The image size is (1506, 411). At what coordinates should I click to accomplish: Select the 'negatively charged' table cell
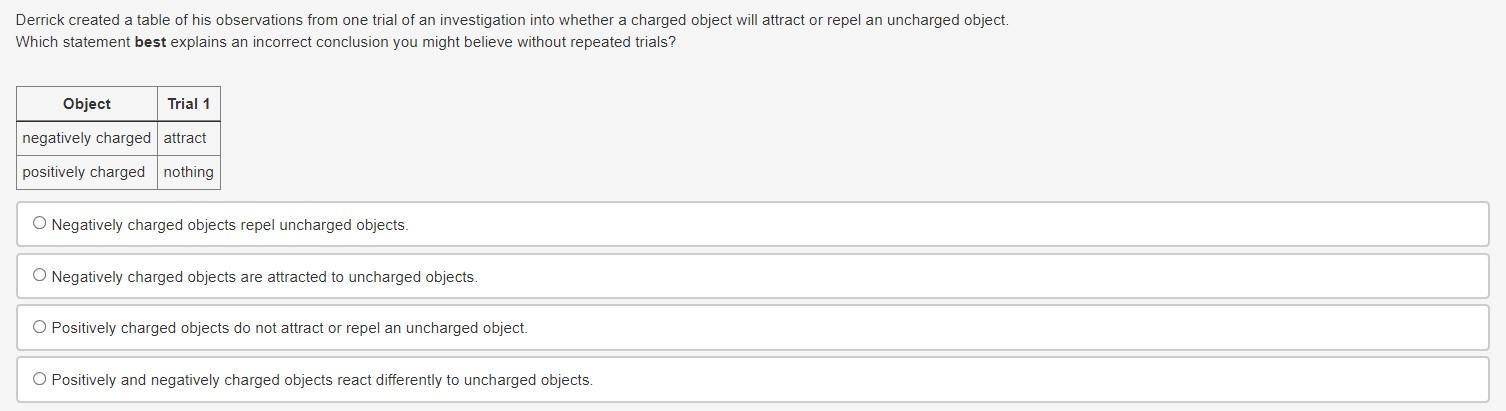click(87, 138)
